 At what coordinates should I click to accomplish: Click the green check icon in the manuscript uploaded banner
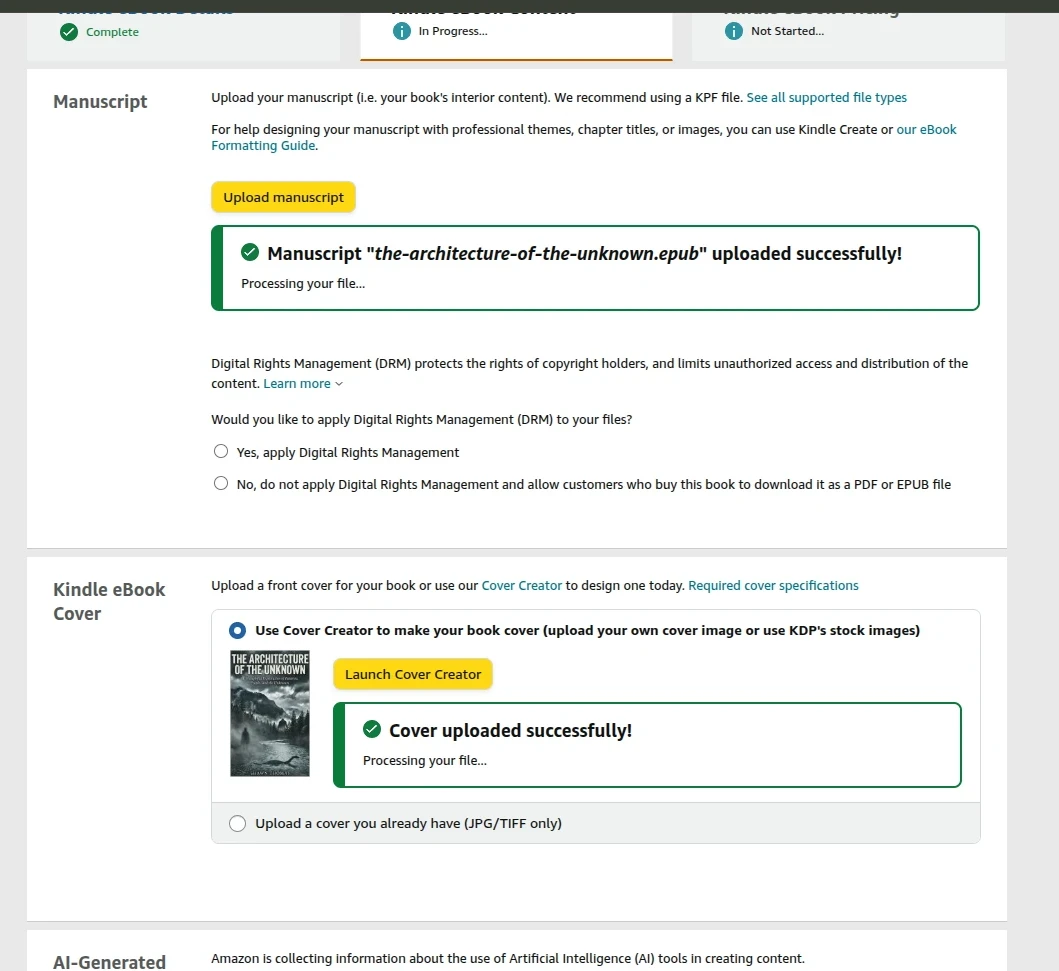point(250,253)
